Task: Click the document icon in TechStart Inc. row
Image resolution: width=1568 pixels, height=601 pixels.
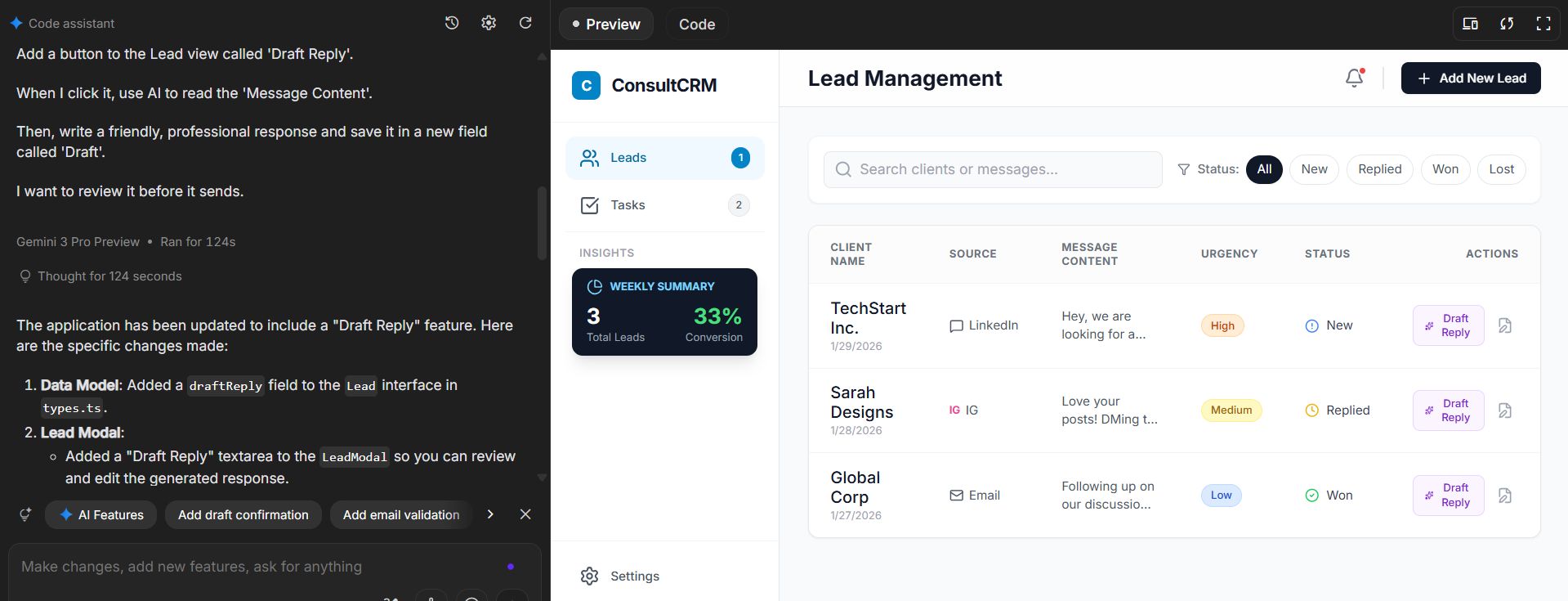Action: (1505, 325)
